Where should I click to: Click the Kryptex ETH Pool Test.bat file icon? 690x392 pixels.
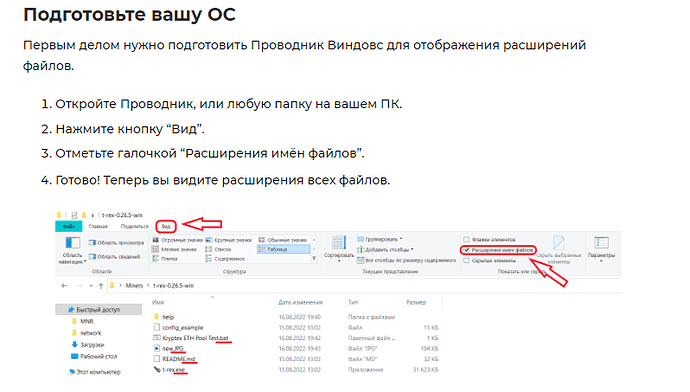click(x=157, y=338)
